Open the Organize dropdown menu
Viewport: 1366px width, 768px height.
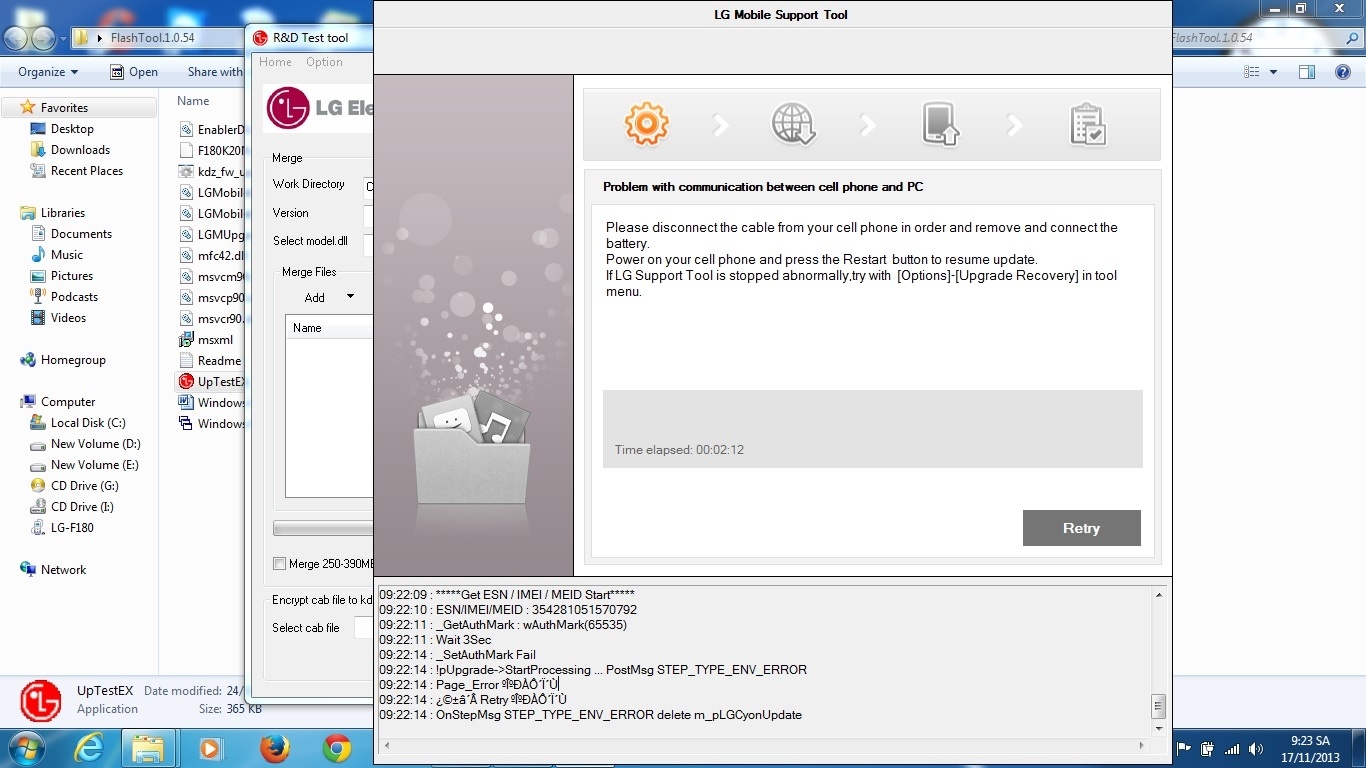click(x=48, y=72)
